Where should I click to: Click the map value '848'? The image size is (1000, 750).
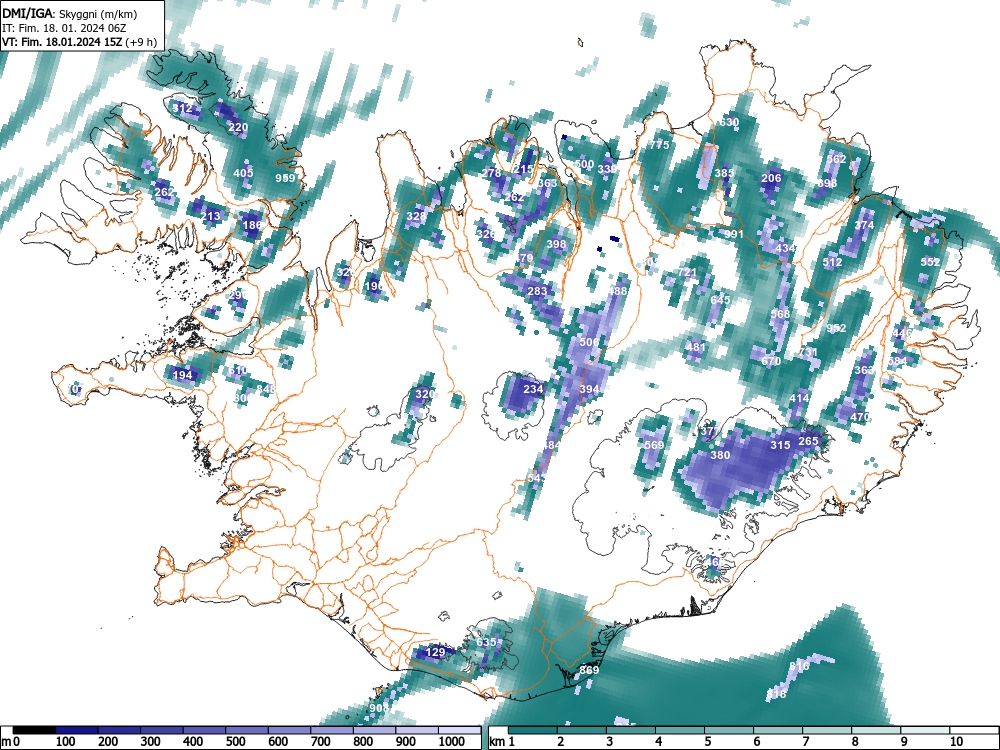(x=266, y=389)
